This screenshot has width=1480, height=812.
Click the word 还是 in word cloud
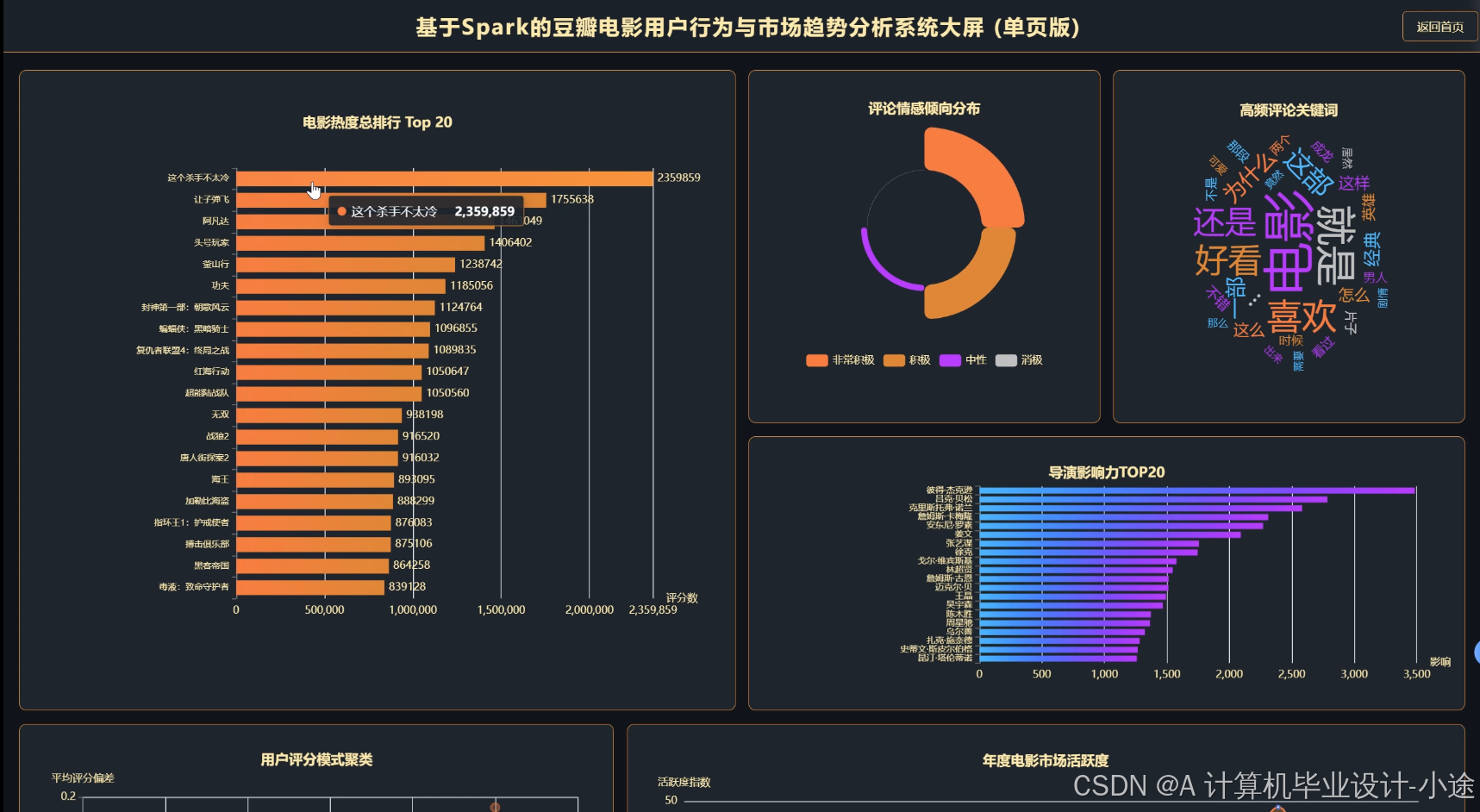pyautogui.click(x=1224, y=222)
